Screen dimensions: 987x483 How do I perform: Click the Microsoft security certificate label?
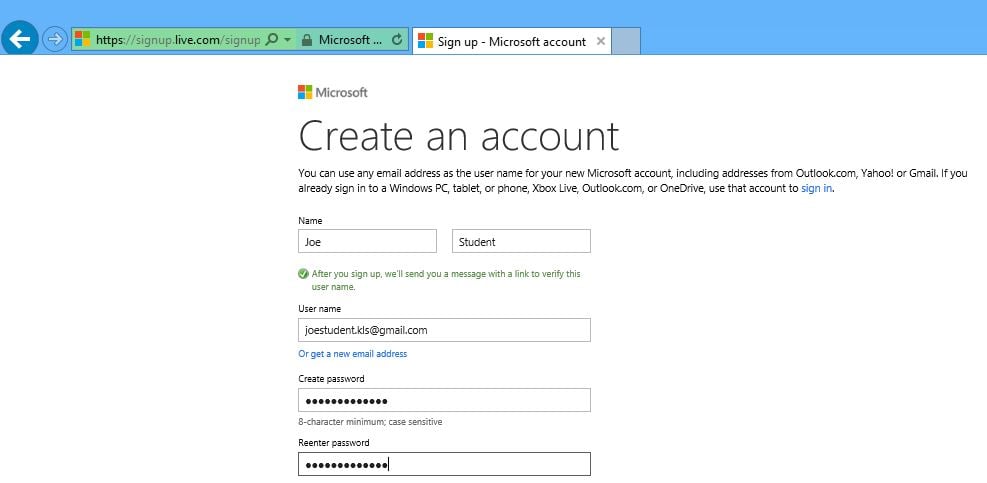[350, 40]
